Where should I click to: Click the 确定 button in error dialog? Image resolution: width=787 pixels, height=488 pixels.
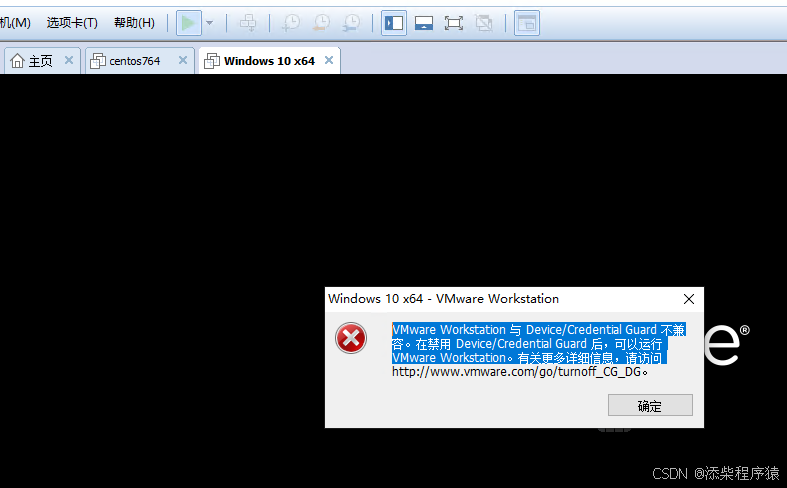coord(650,405)
